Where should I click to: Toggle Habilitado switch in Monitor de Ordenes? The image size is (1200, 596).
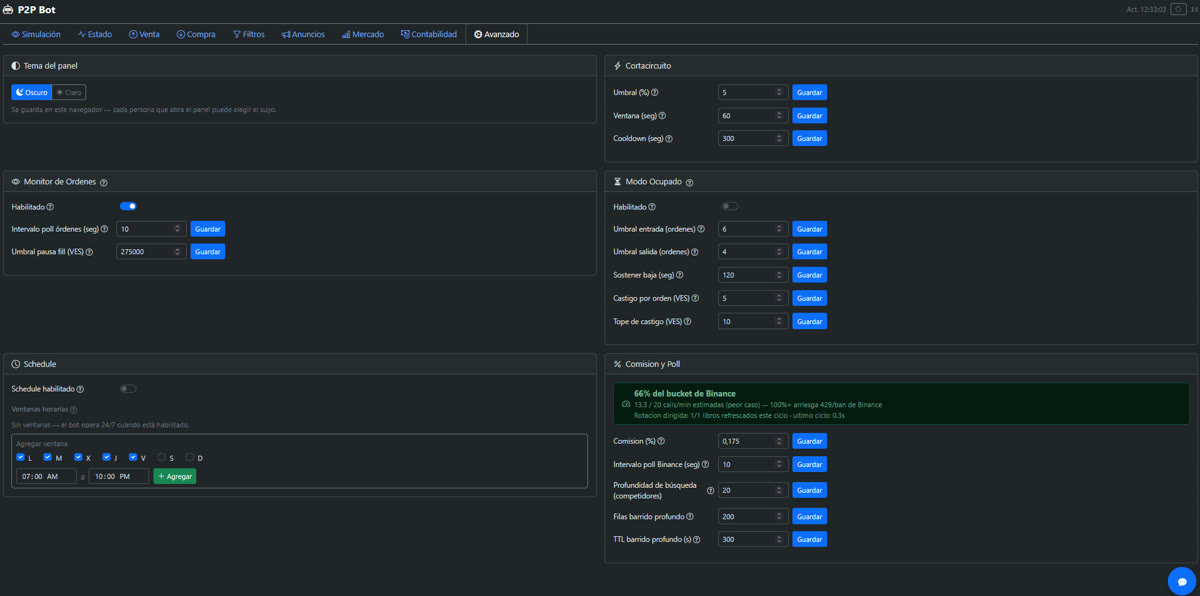point(128,206)
